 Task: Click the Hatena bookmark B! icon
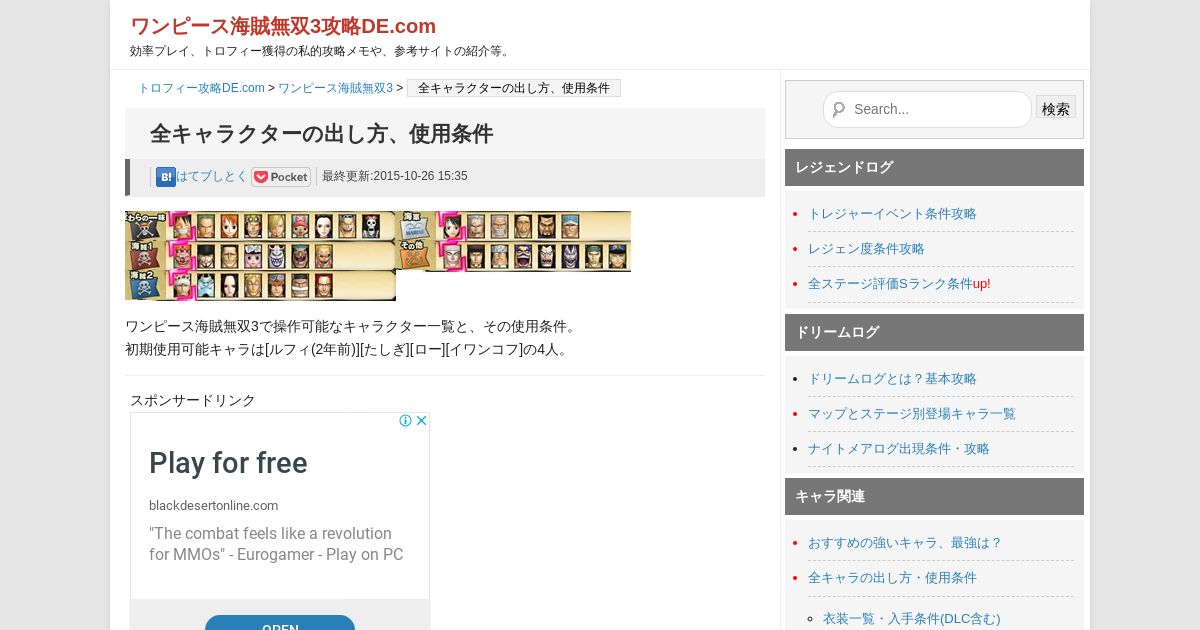point(166,177)
